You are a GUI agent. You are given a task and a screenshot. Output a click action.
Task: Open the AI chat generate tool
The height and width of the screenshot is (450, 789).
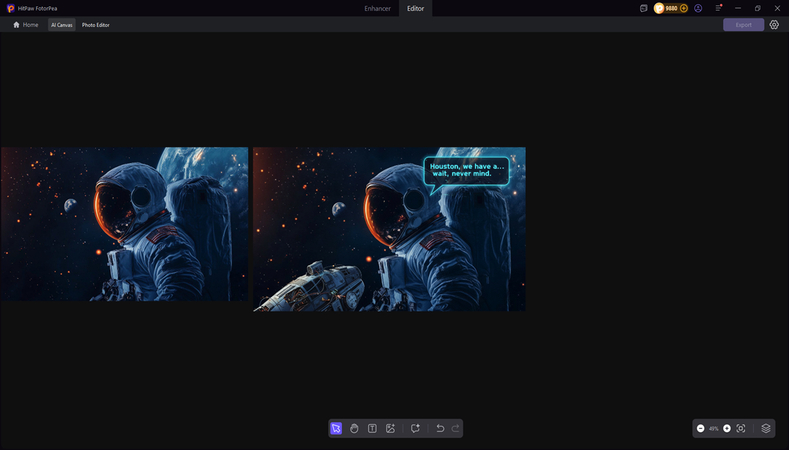point(415,428)
